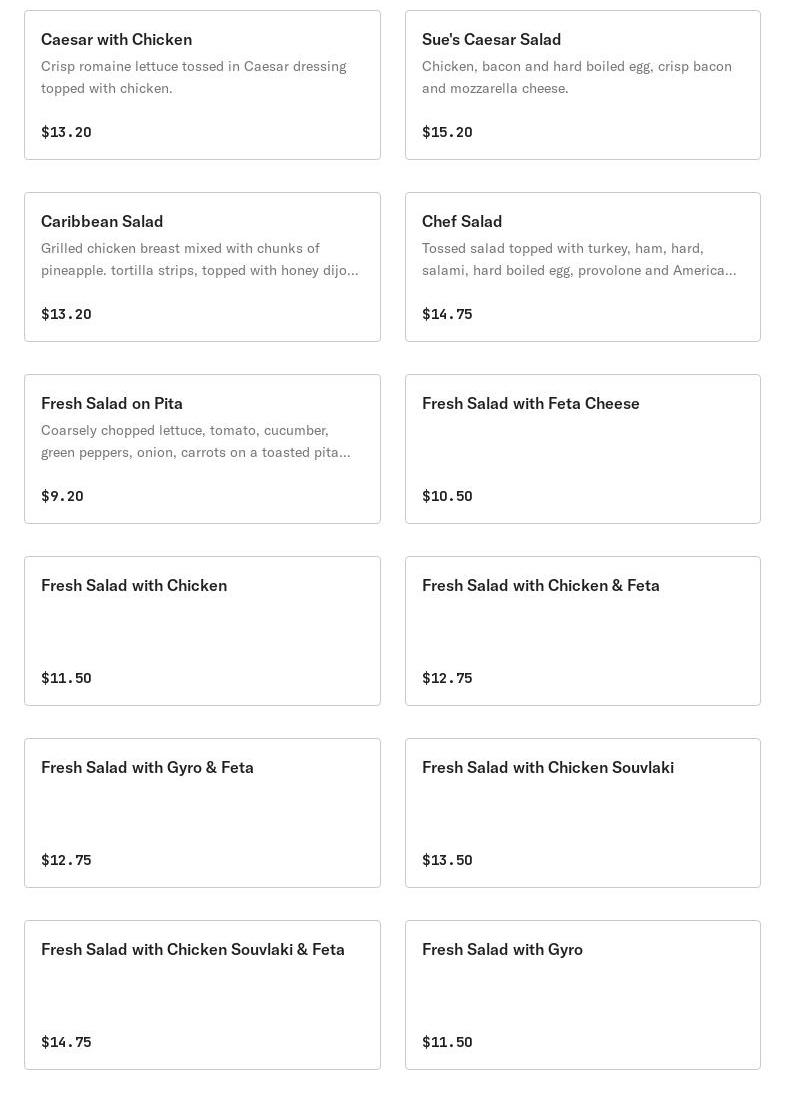Click the $13.50 Chicken Souvlaki salad price

click(x=447, y=860)
